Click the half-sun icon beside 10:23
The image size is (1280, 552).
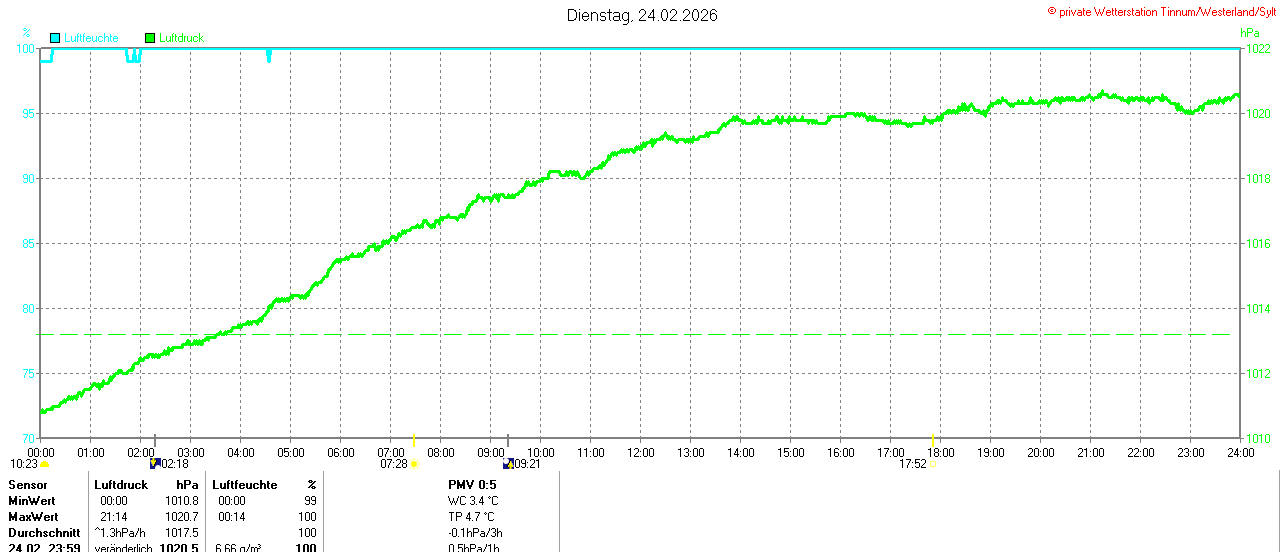point(45,464)
